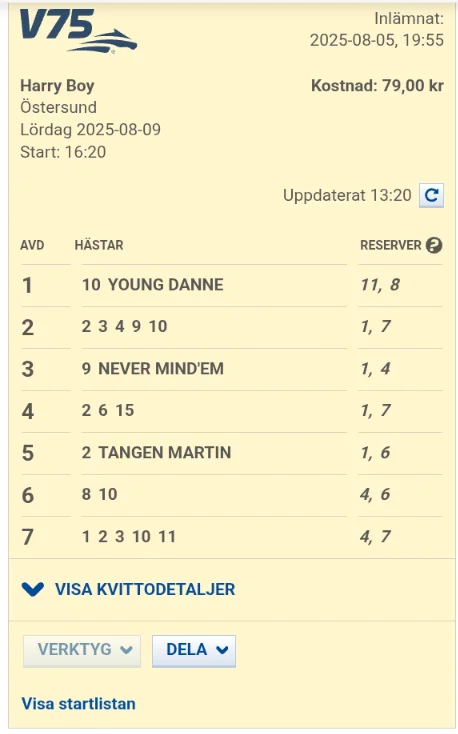Viewport: 458px width, 734px height.
Task: Click the Harry Boy title text
Action: [57, 85]
